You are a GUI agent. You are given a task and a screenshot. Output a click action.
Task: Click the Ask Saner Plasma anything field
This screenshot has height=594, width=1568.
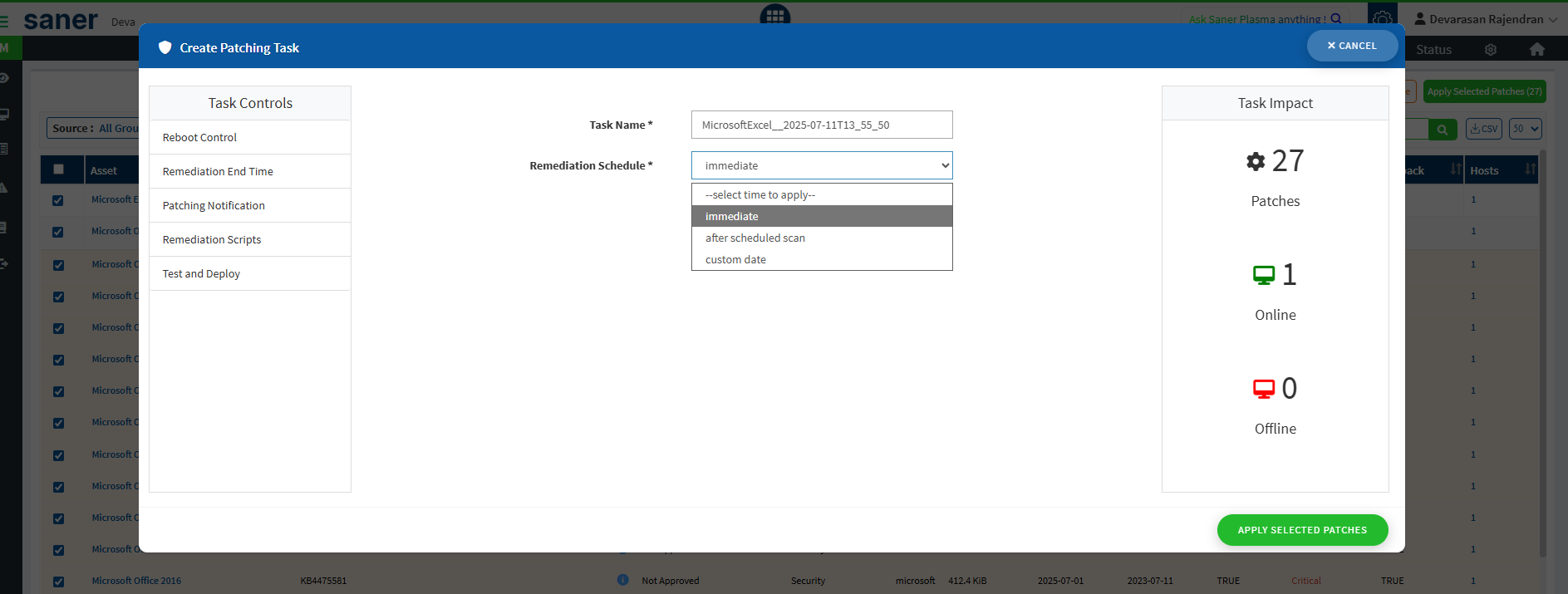(1256, 19)
